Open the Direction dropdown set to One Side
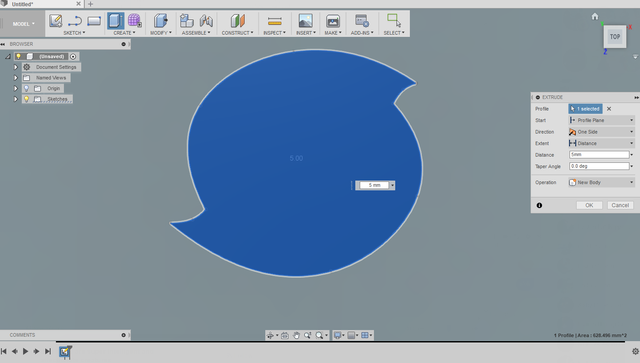This screenshot has width=640, height=363. 601,132
